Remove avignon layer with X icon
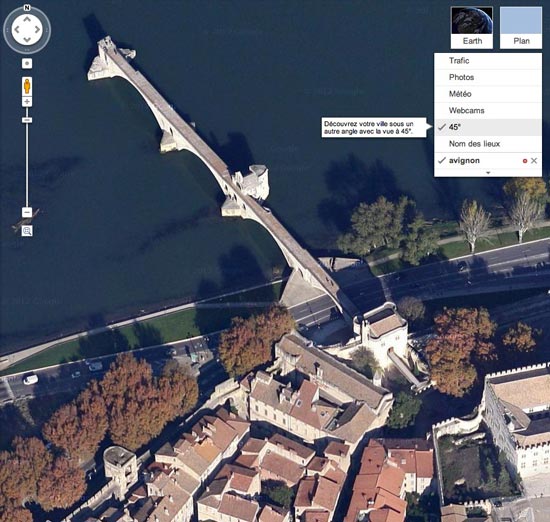 534,161
